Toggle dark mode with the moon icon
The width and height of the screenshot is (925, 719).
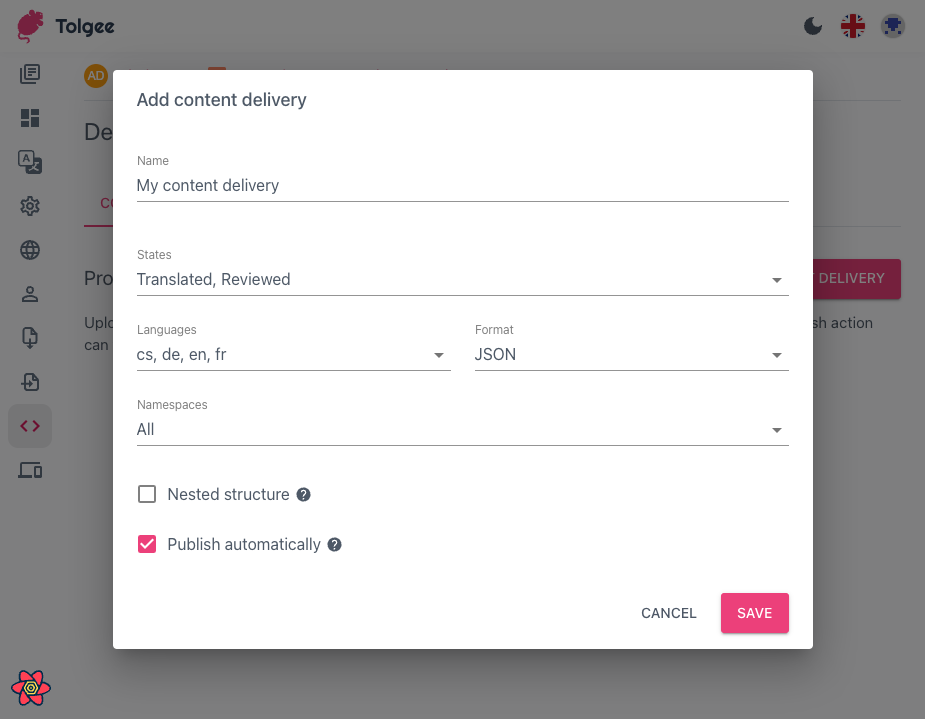pos(813,25)
